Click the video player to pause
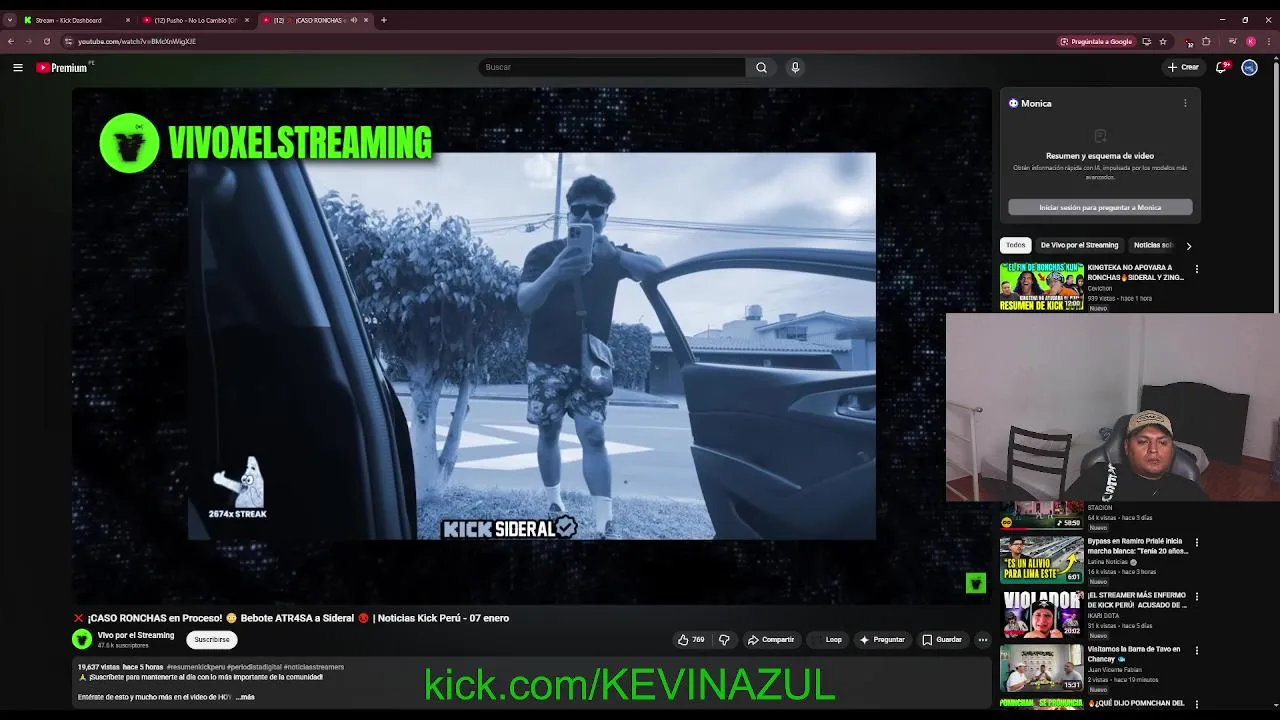This screenshot has width=1280, height=720. click(531, 345)
